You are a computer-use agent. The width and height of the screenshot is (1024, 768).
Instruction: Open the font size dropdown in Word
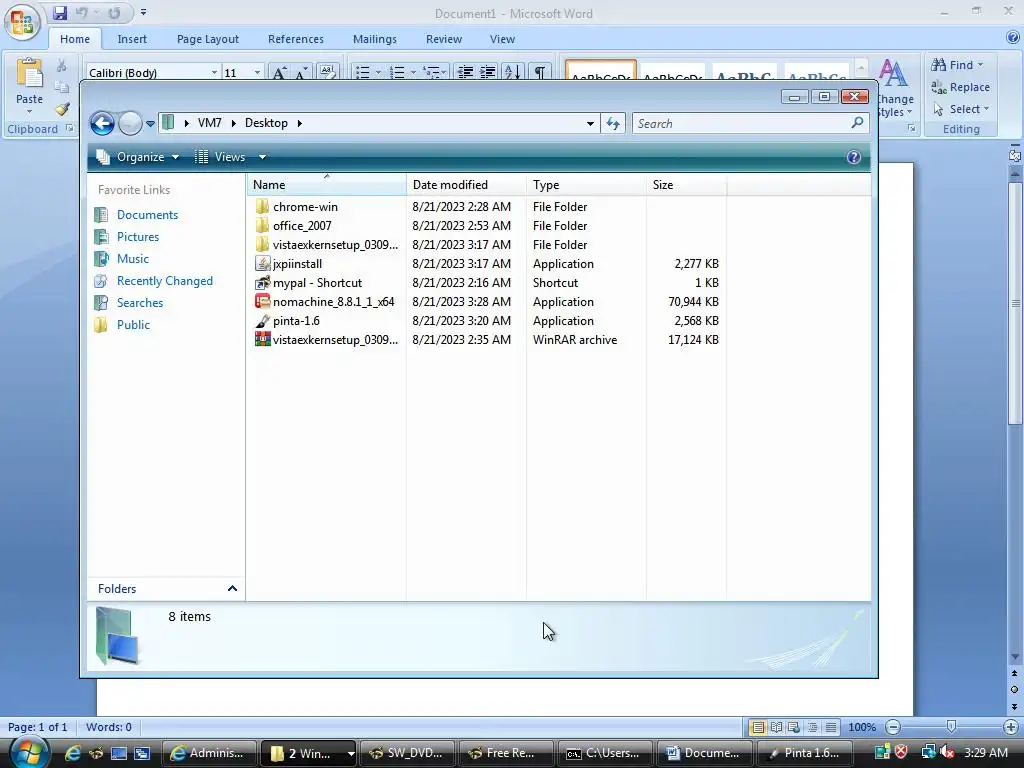click(x=257, y=72)
